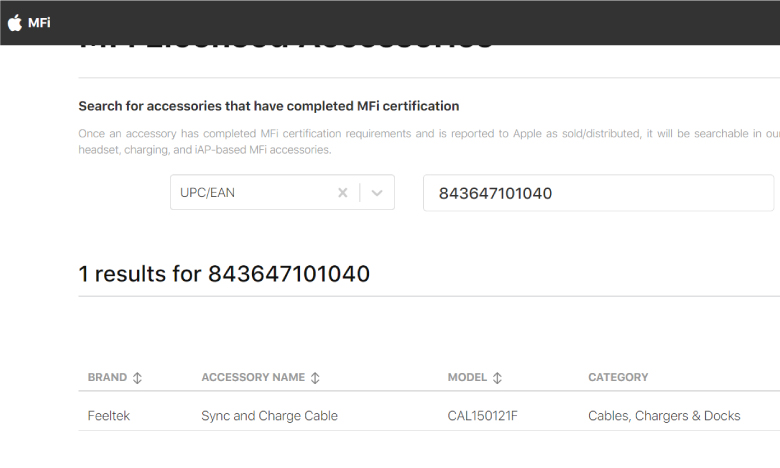
Task: Open the MFi home link
Action: point(39,23)
